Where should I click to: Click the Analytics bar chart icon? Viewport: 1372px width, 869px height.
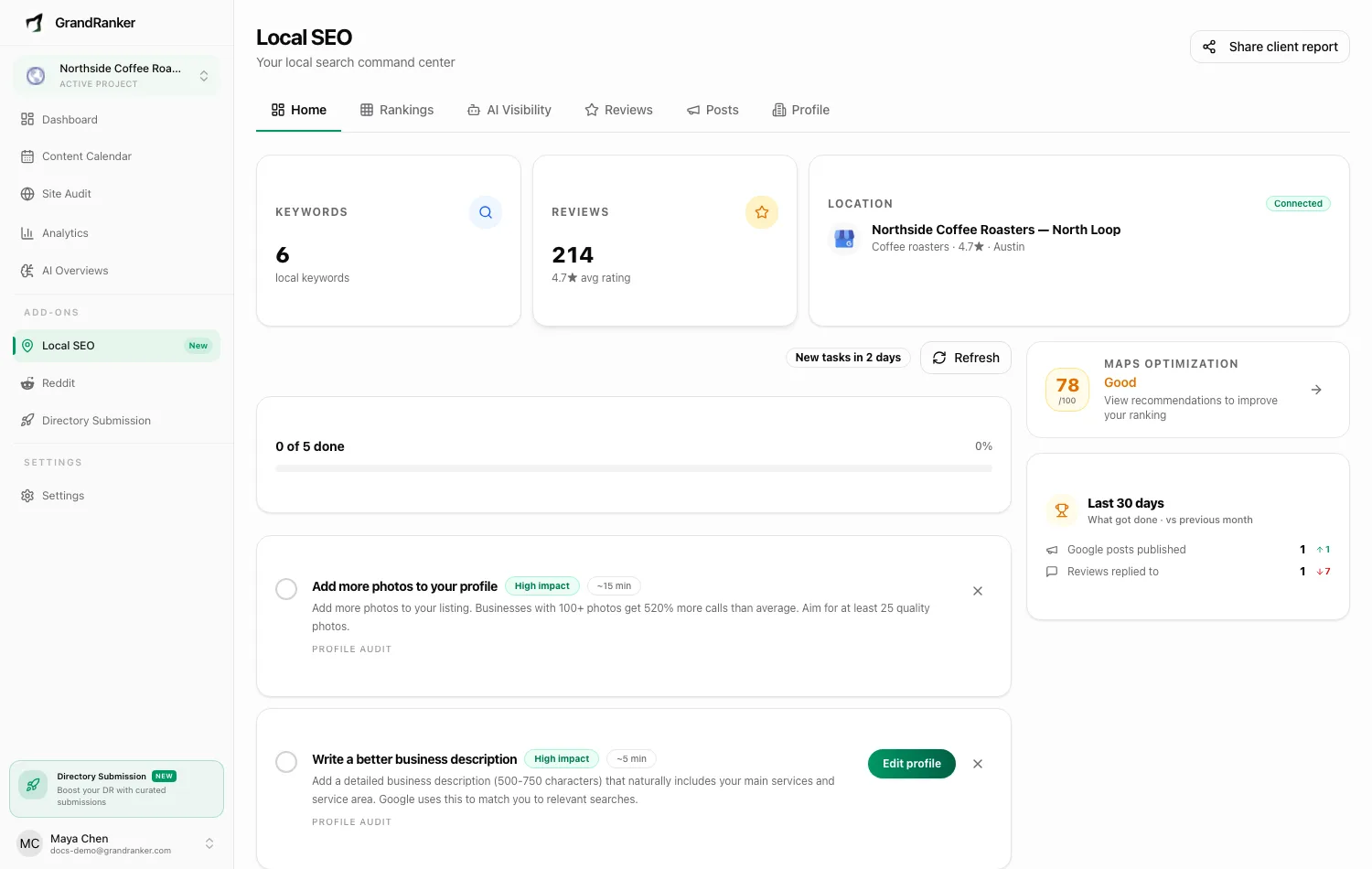tap(27, 233)
